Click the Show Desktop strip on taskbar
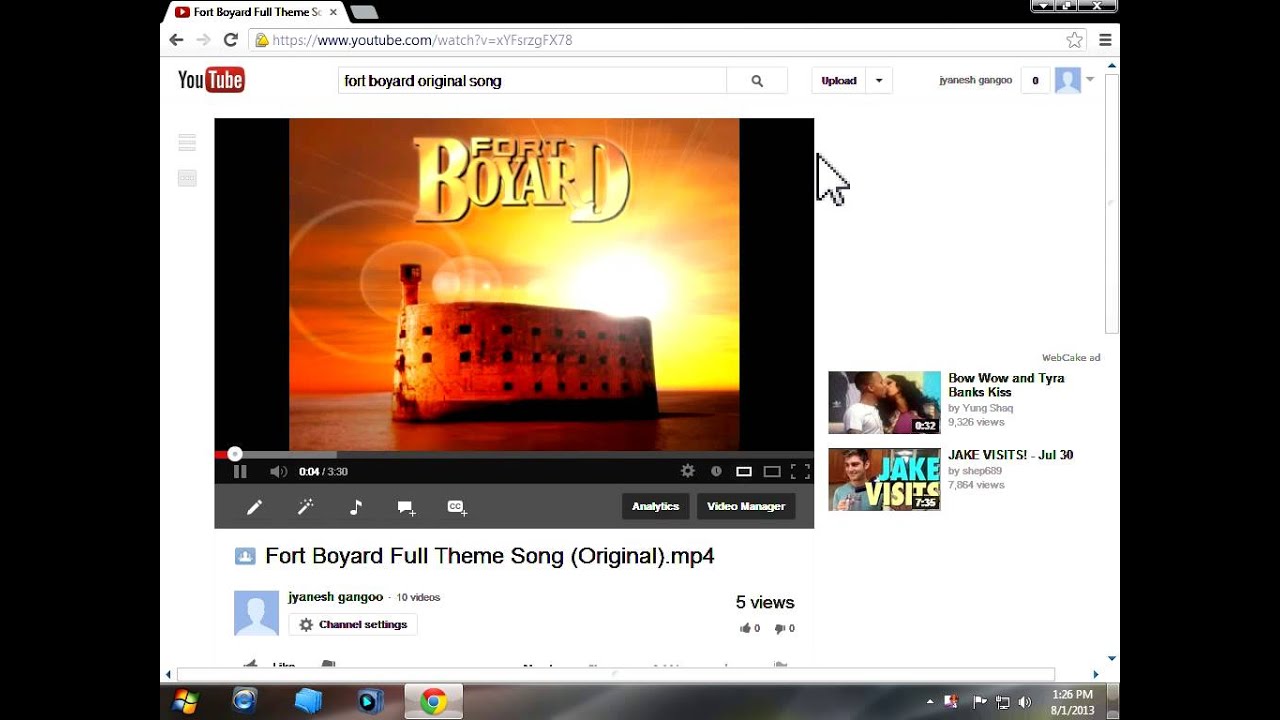 (x=1113, y=702)
